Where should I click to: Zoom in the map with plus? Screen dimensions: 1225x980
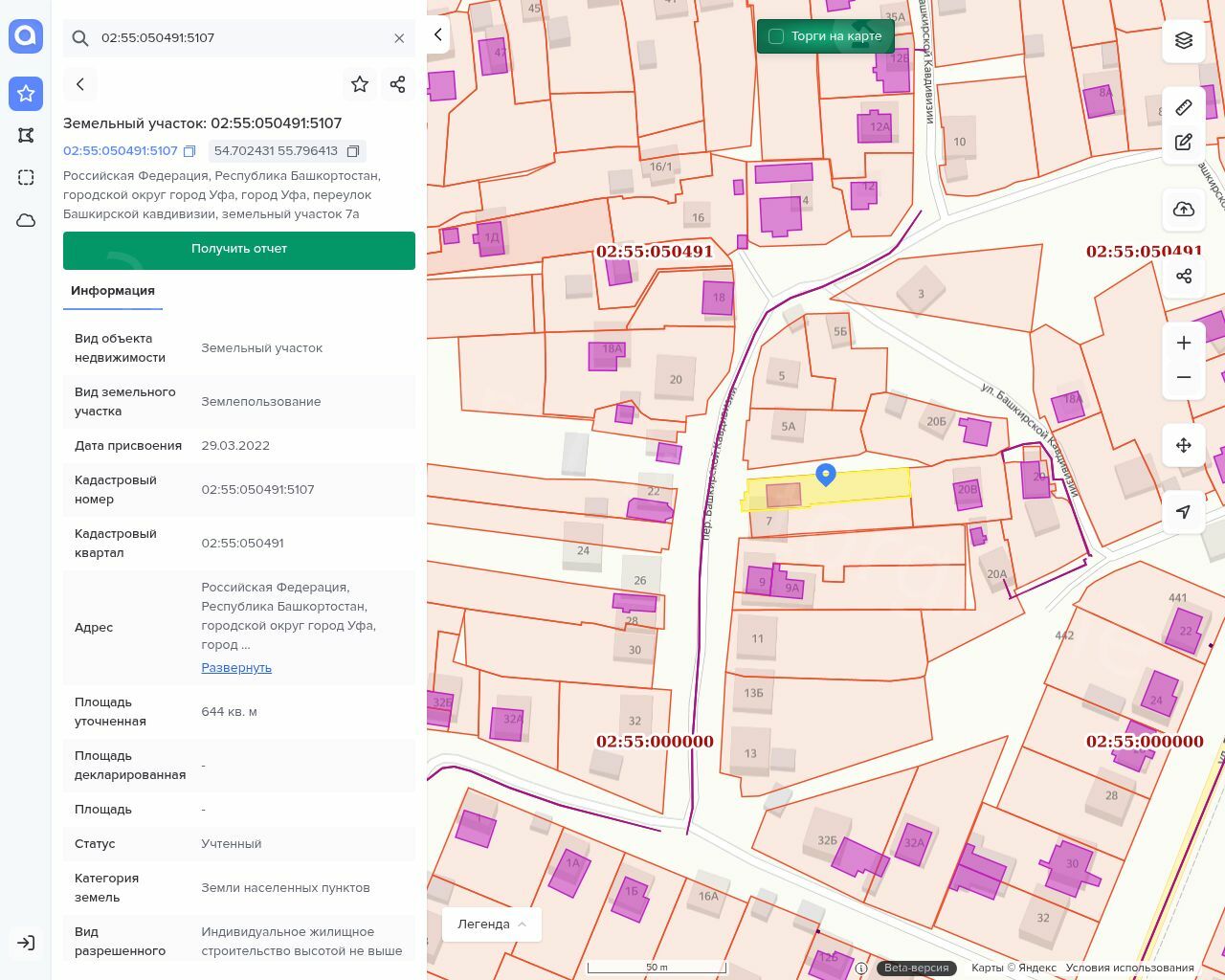tap(1184, 343)
